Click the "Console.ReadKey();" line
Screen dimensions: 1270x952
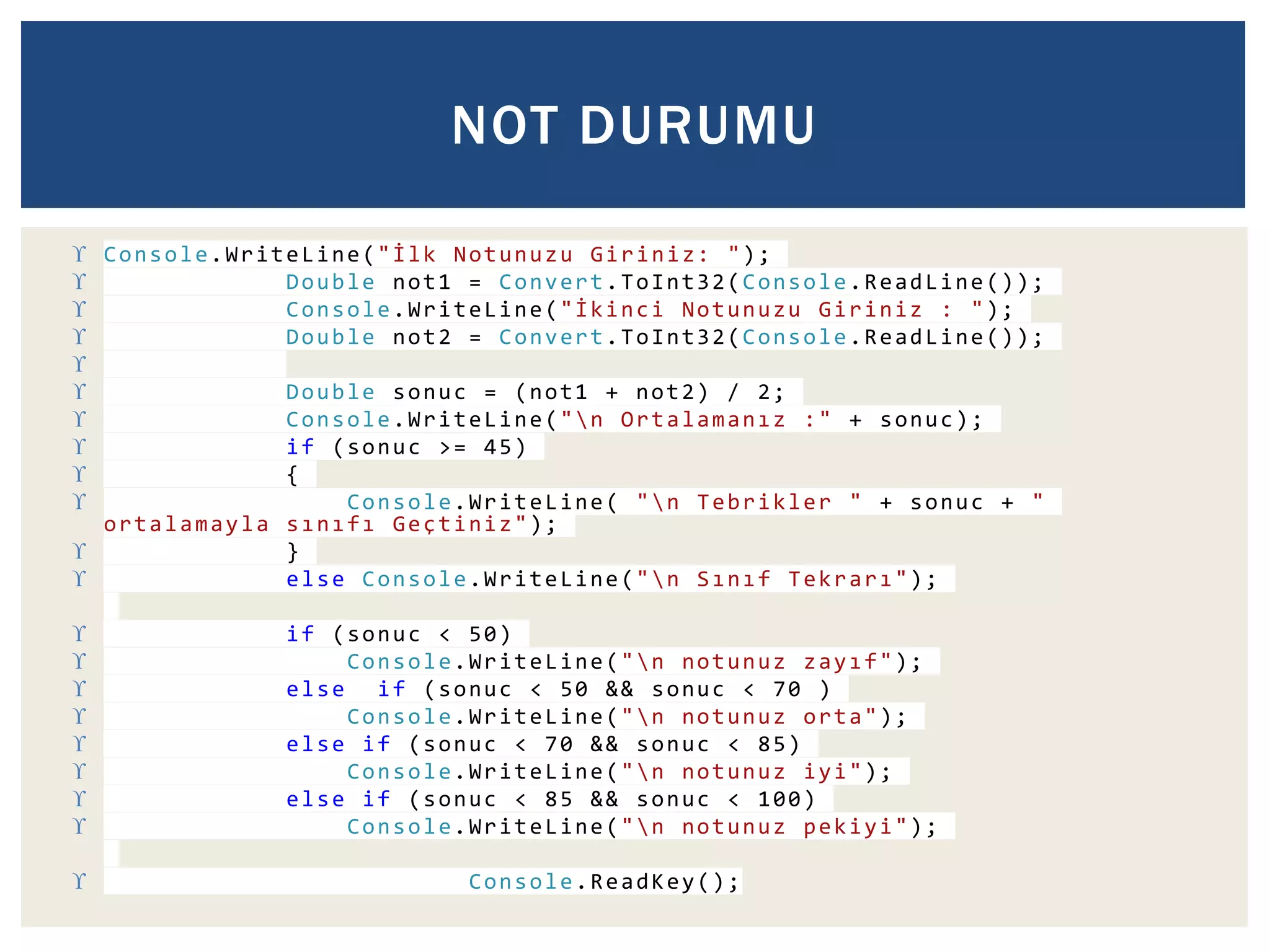(605, 881)
